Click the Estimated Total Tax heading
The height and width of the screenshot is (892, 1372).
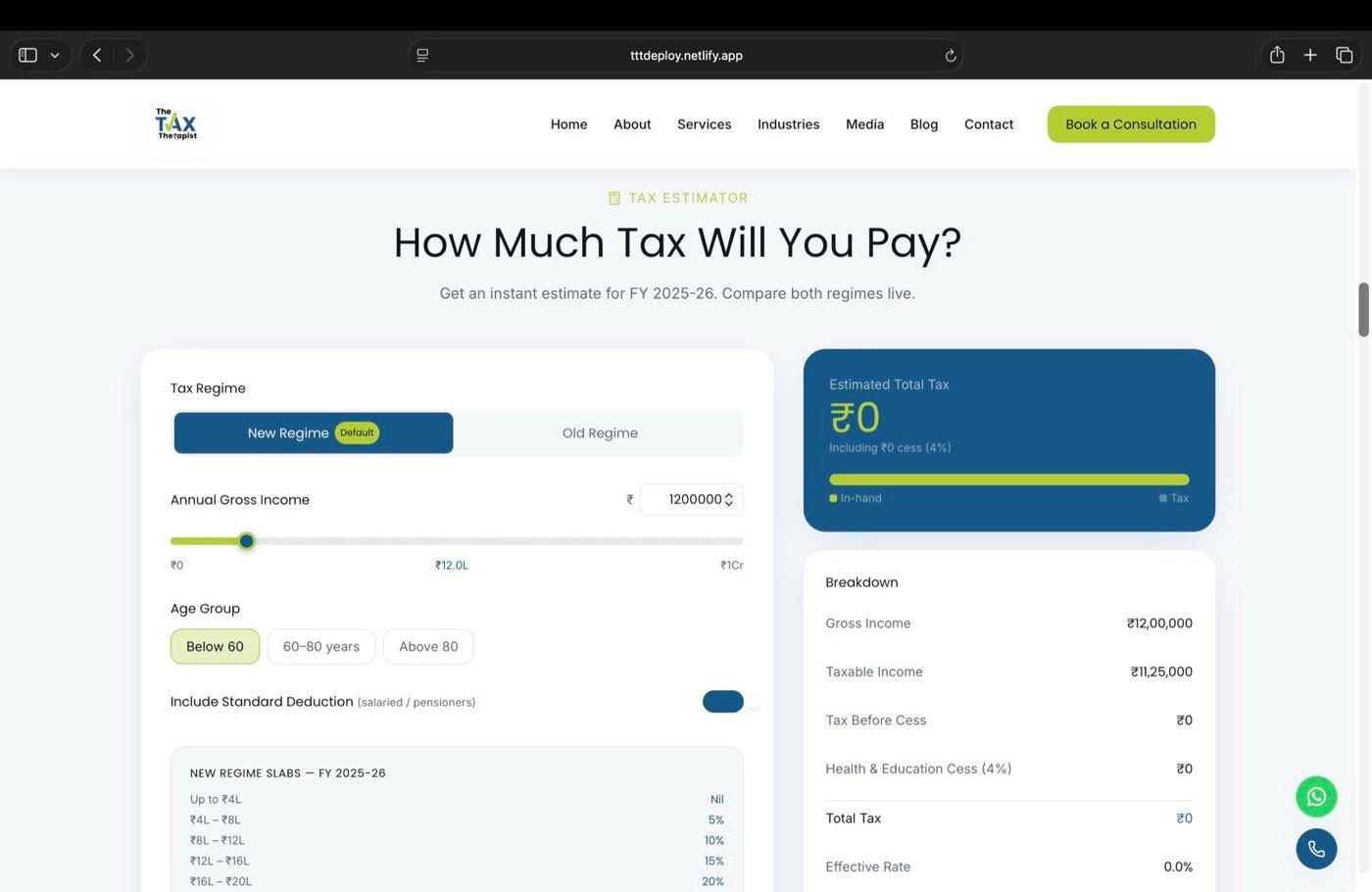[x=889, y=384]
